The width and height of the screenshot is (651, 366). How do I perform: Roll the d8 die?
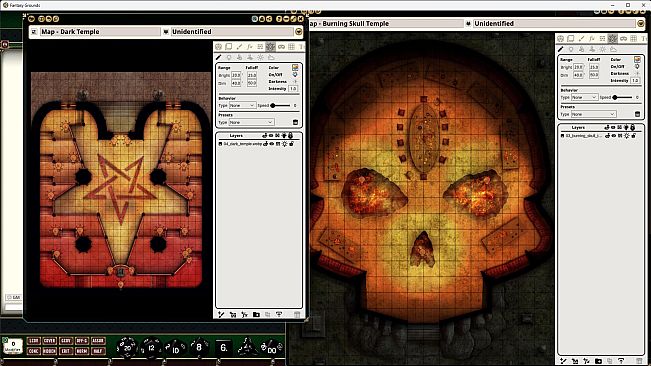[x=198, y=347]
